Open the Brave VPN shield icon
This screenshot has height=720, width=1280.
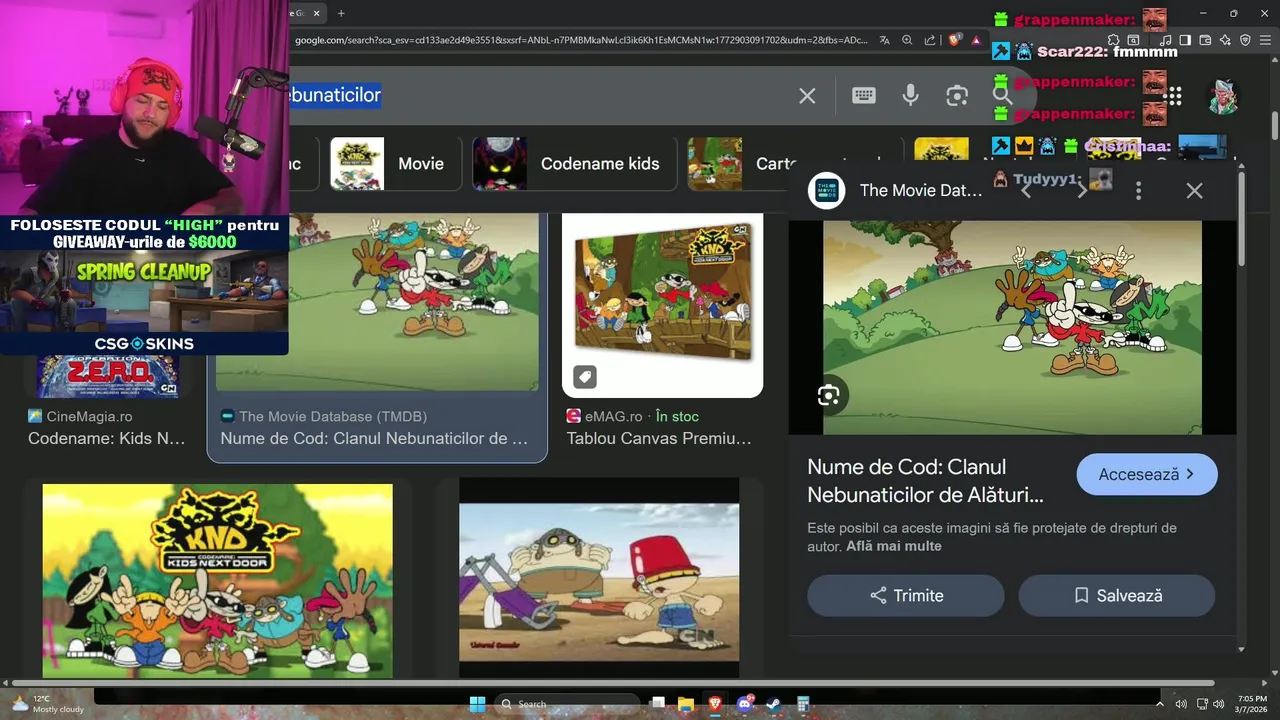1245,40
